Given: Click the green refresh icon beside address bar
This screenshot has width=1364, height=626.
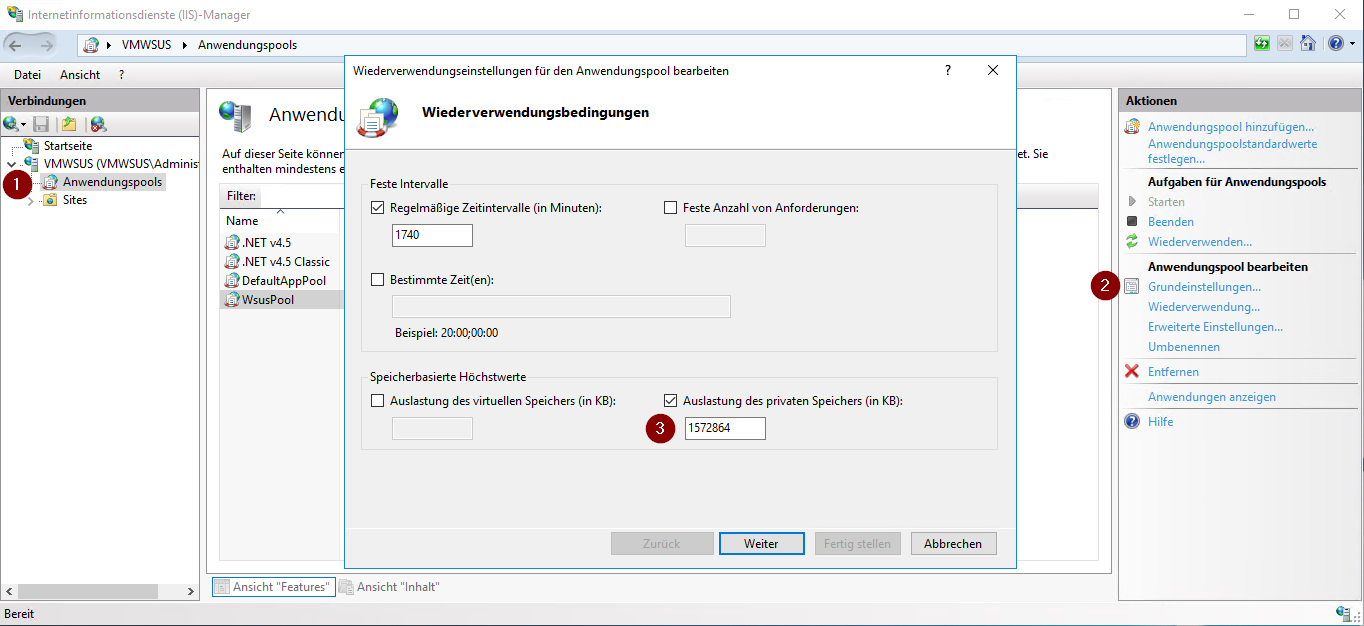Looking at the screenshot, I should 1262,44.
